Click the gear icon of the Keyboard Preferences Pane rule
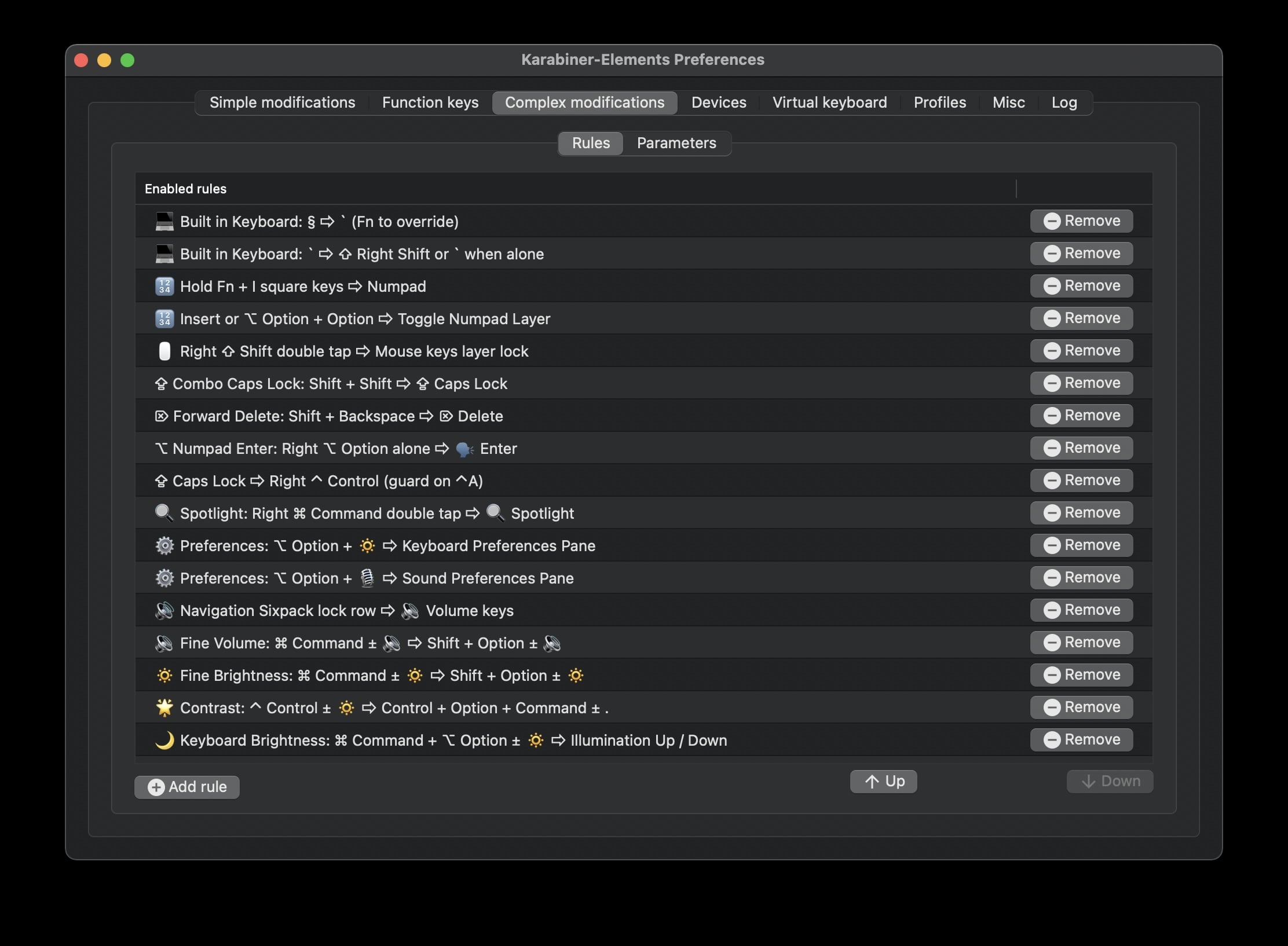Screen dimensions: 1288x946 164,546
